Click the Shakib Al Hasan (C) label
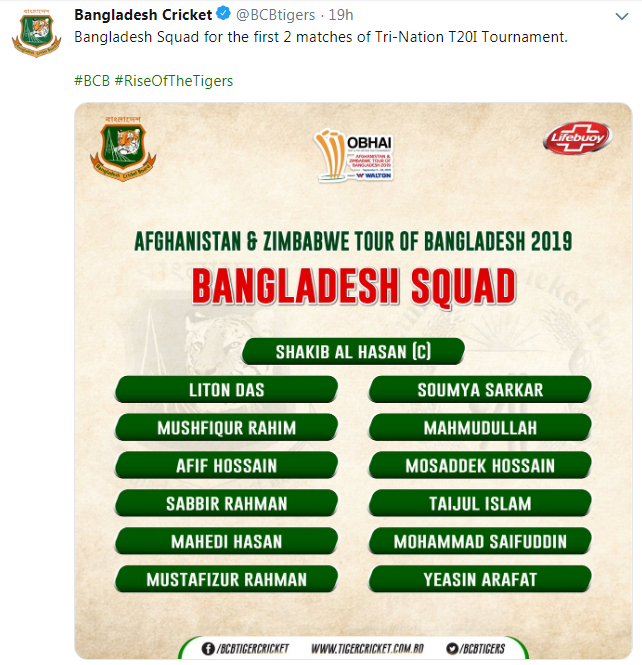Viewport: 642px width, 665px height. click(x=353, y=352)
